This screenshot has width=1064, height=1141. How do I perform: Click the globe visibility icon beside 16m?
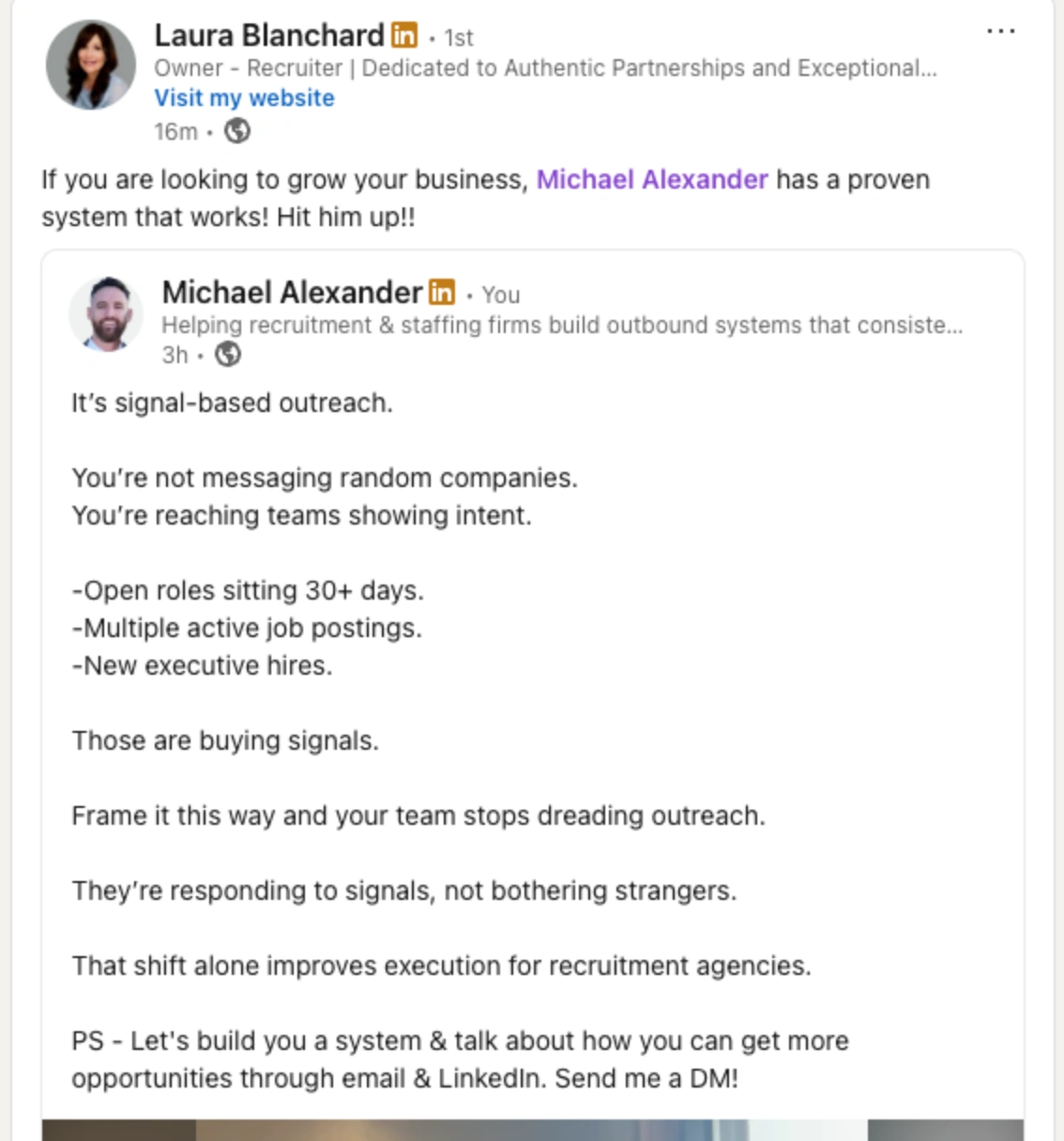pos(237,131)
